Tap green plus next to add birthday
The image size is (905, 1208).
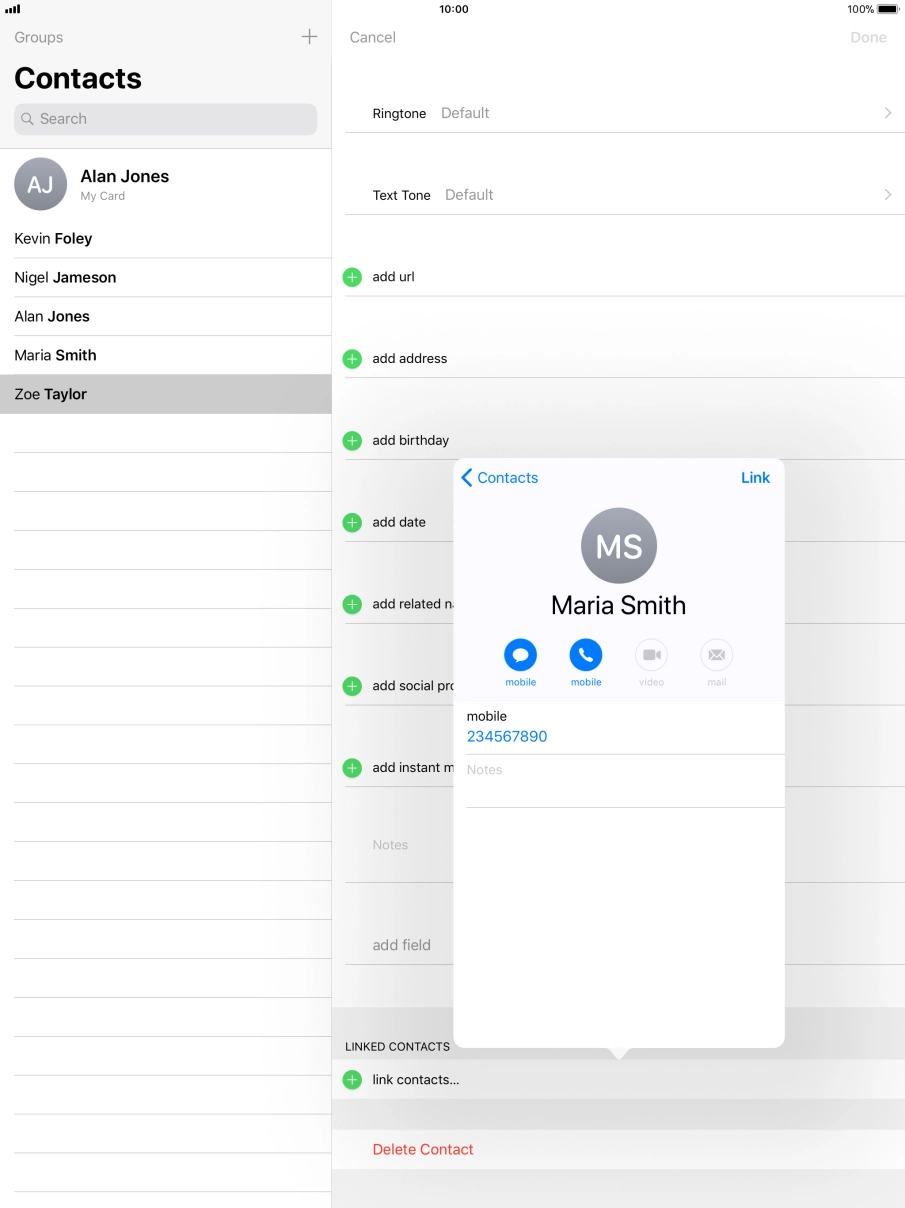(352, 441)
